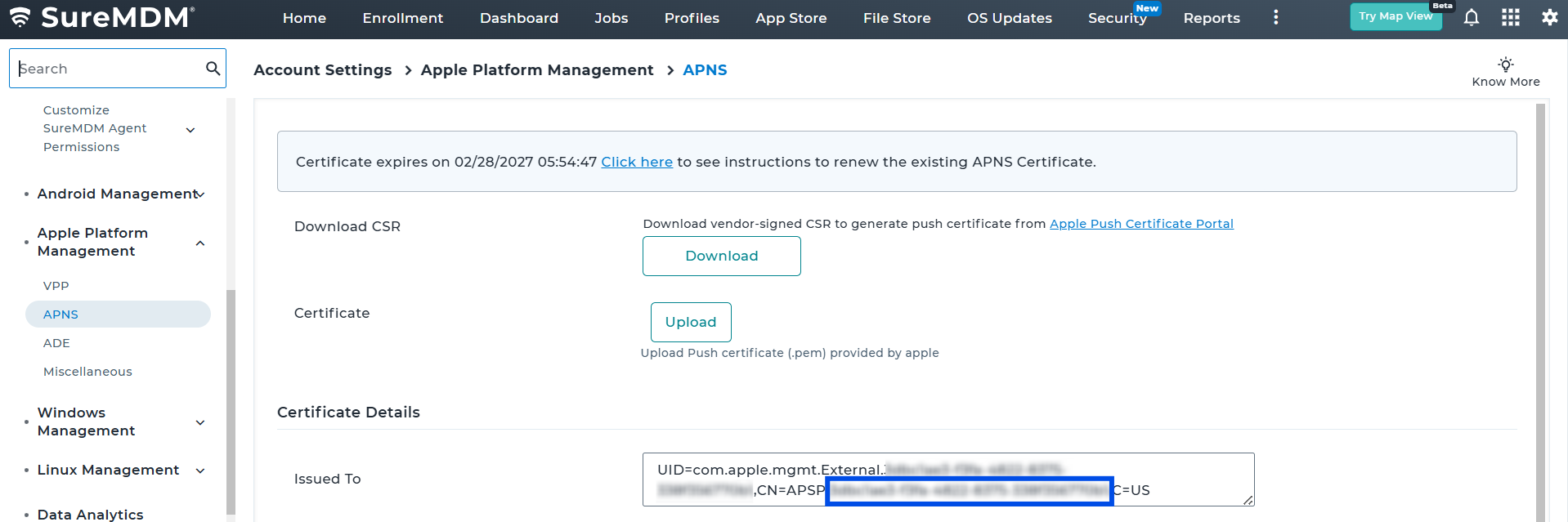Click the Upload certificate button
Image resolution: width=1568 pixels, height=522 pixels.
tap(690, 322)
